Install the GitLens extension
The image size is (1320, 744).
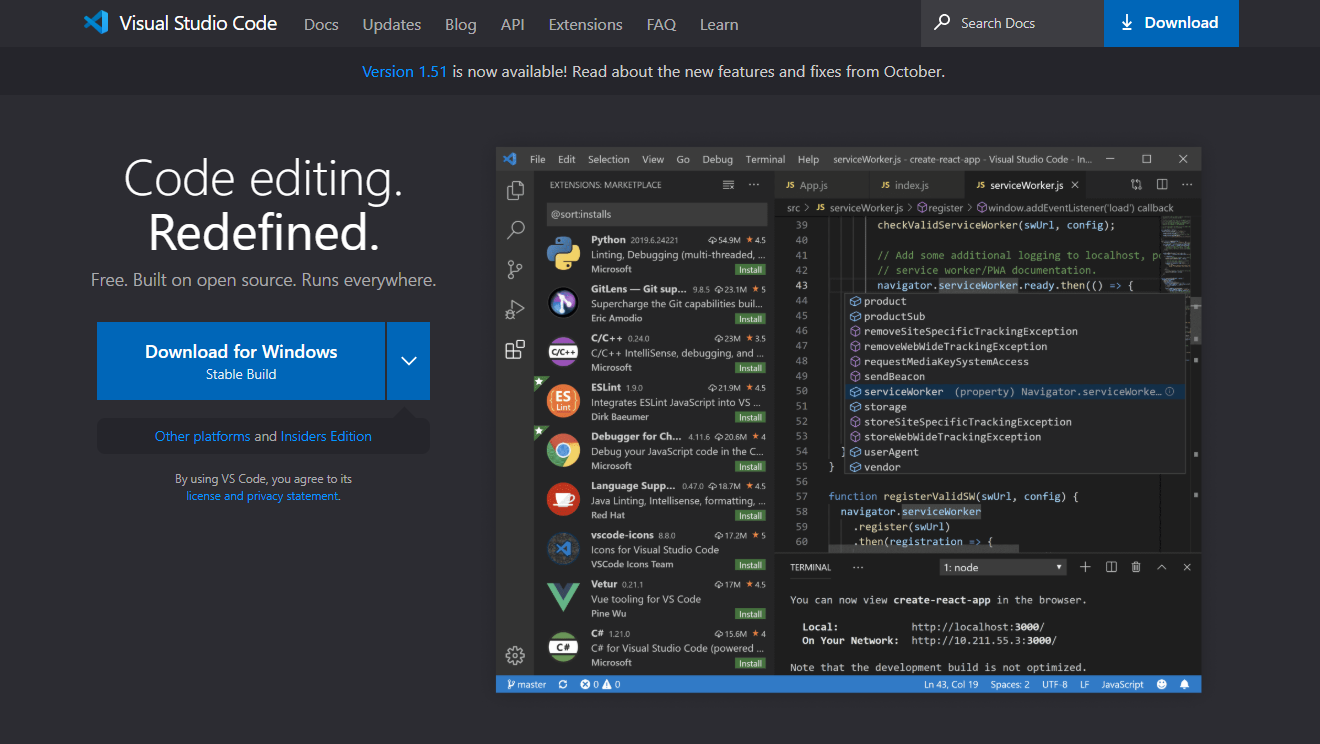pyautogui.click(x=750, y=319)
